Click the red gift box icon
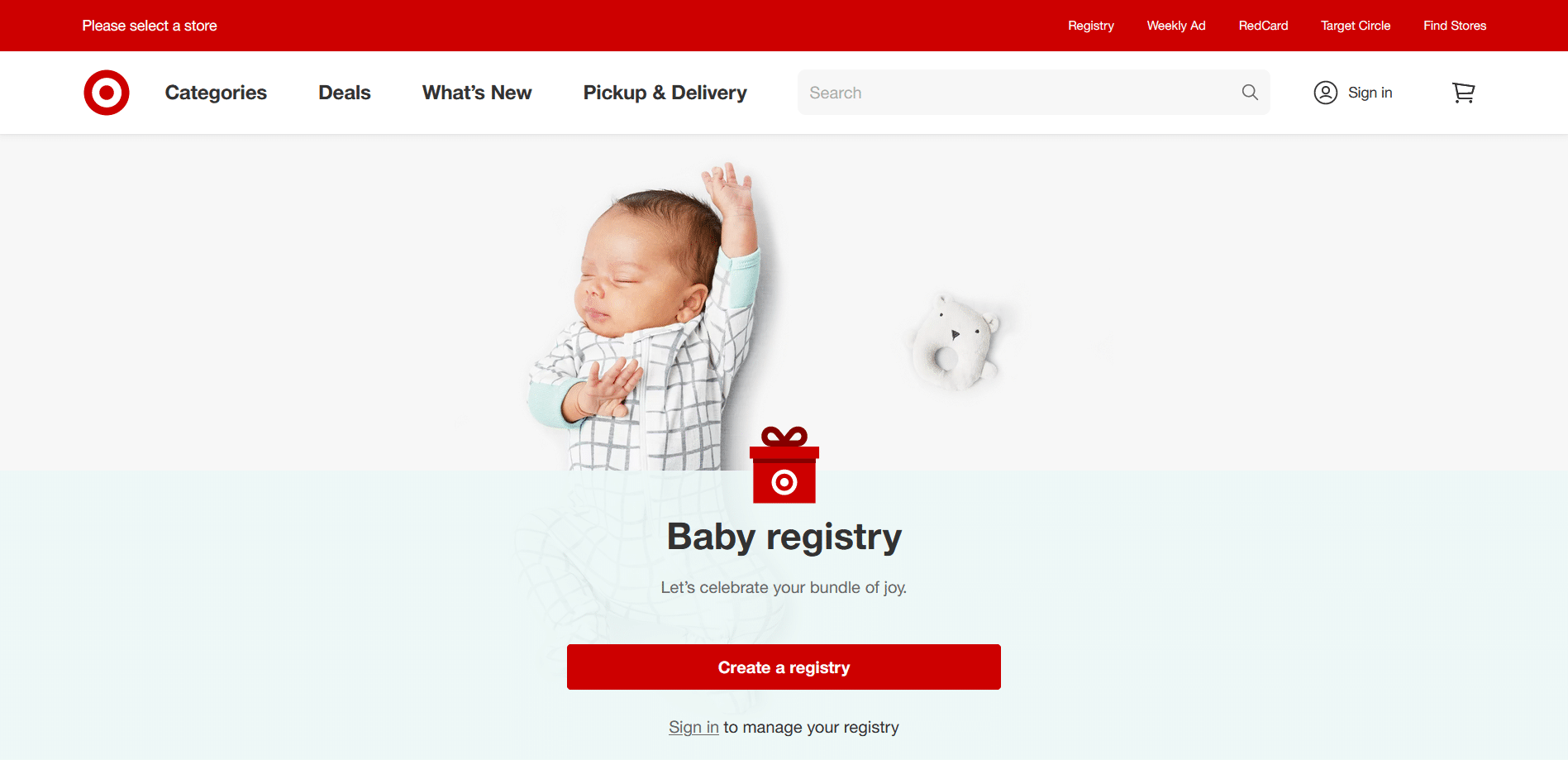The height and width of the screenshot is (760, 1568). point(784,465)
